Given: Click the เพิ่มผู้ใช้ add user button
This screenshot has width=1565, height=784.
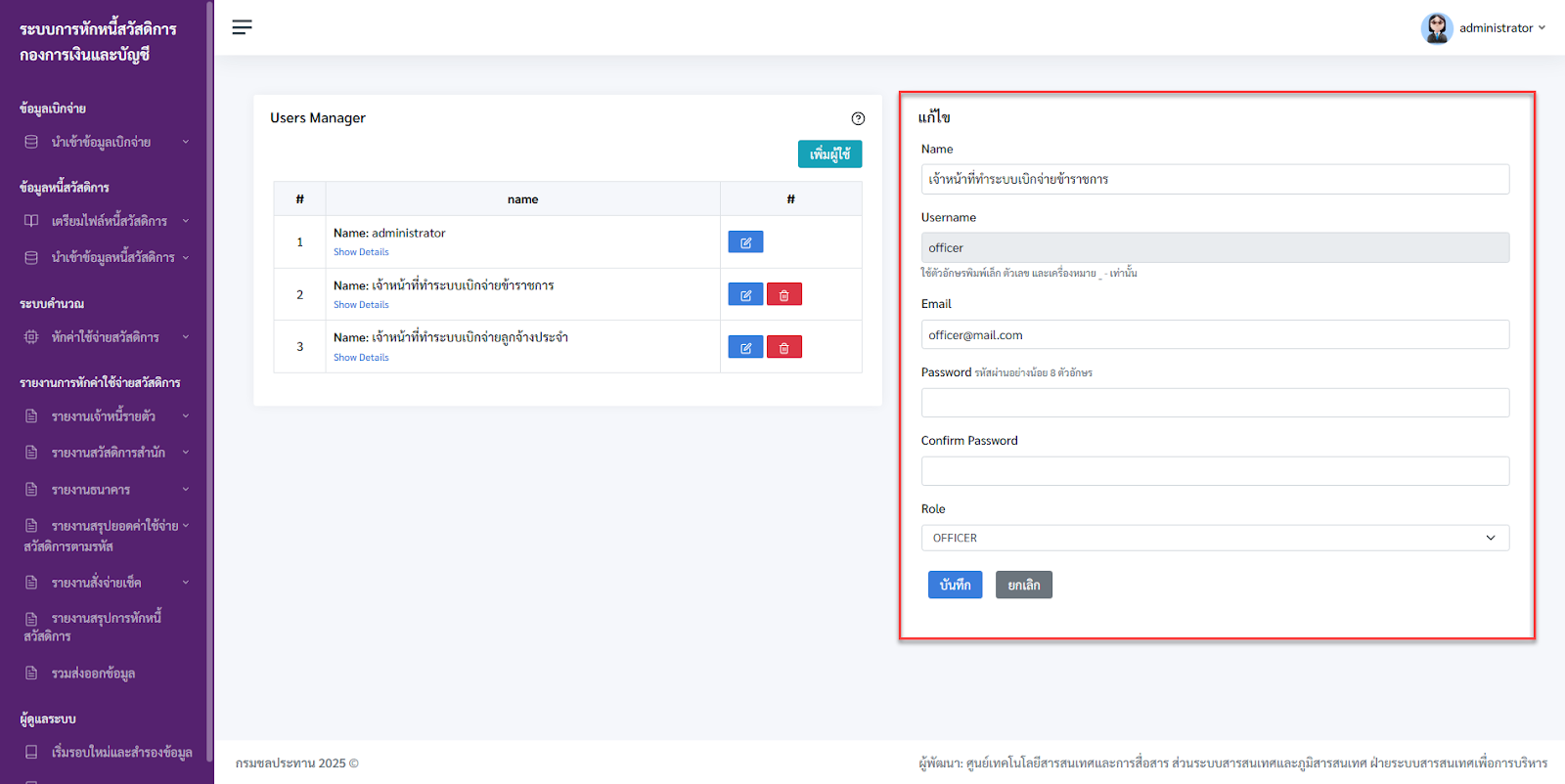Looking at the screenshot, I should (x=829, y=154).
